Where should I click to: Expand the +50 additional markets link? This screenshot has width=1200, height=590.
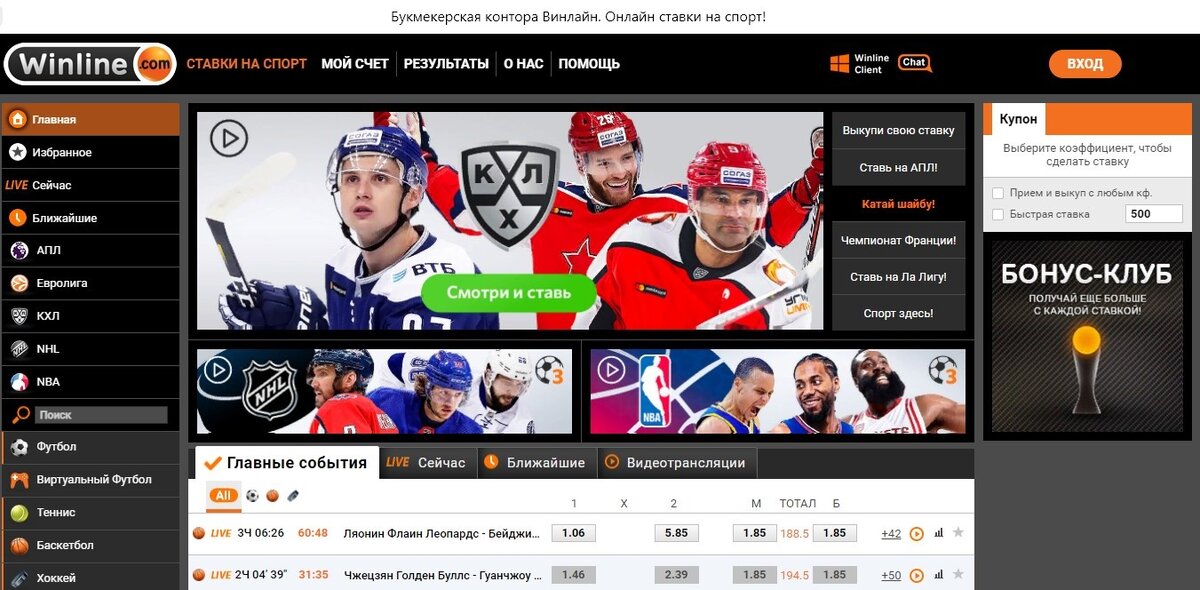pyautogui.click(x=891, y=575)
